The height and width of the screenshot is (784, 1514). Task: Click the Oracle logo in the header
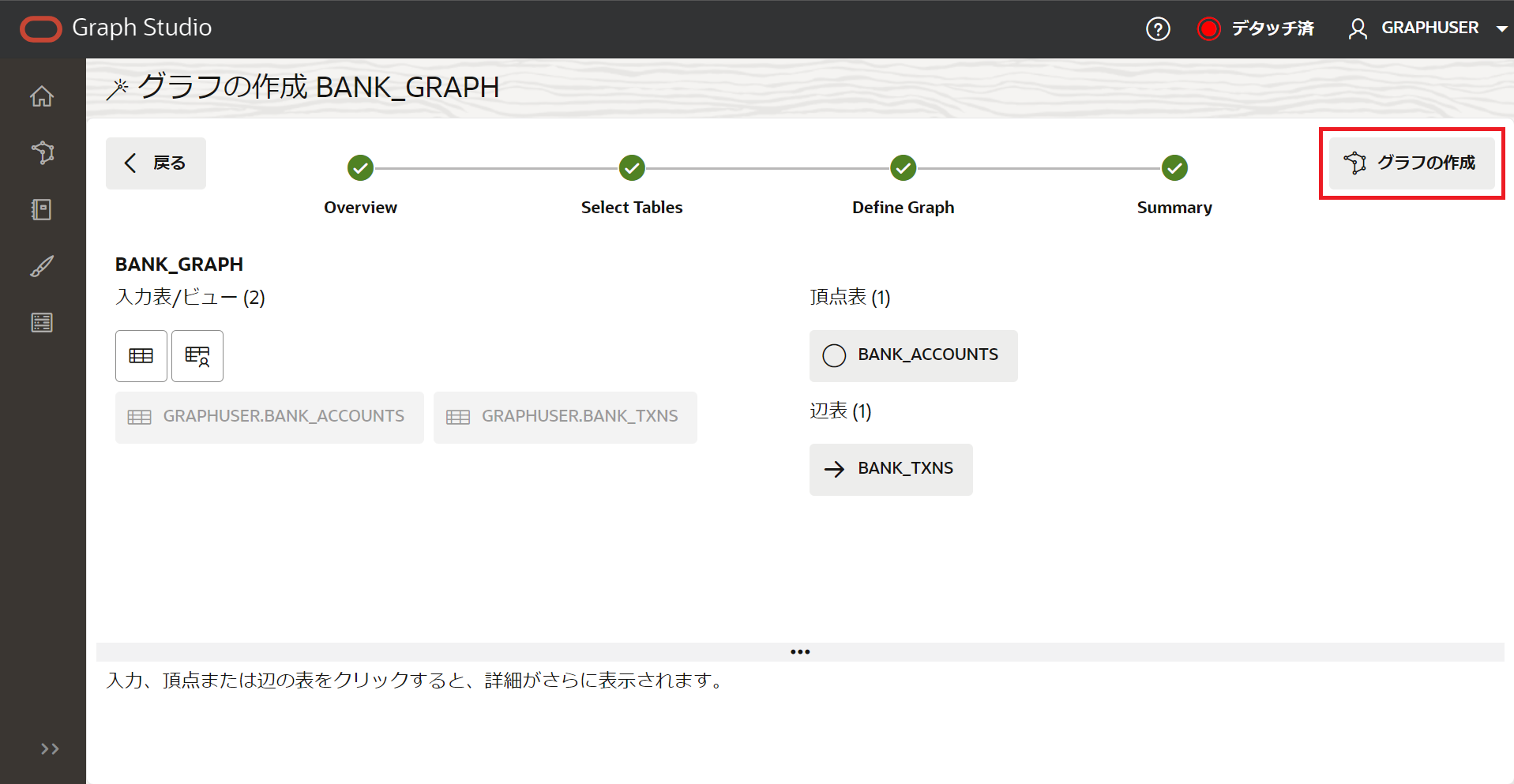coord(41,28)
